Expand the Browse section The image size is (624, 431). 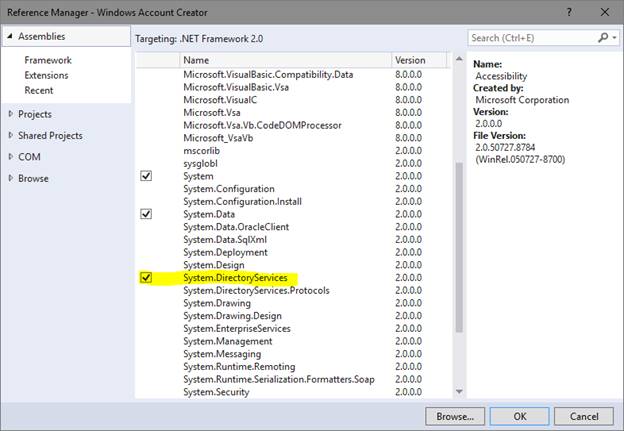(10, 179)
